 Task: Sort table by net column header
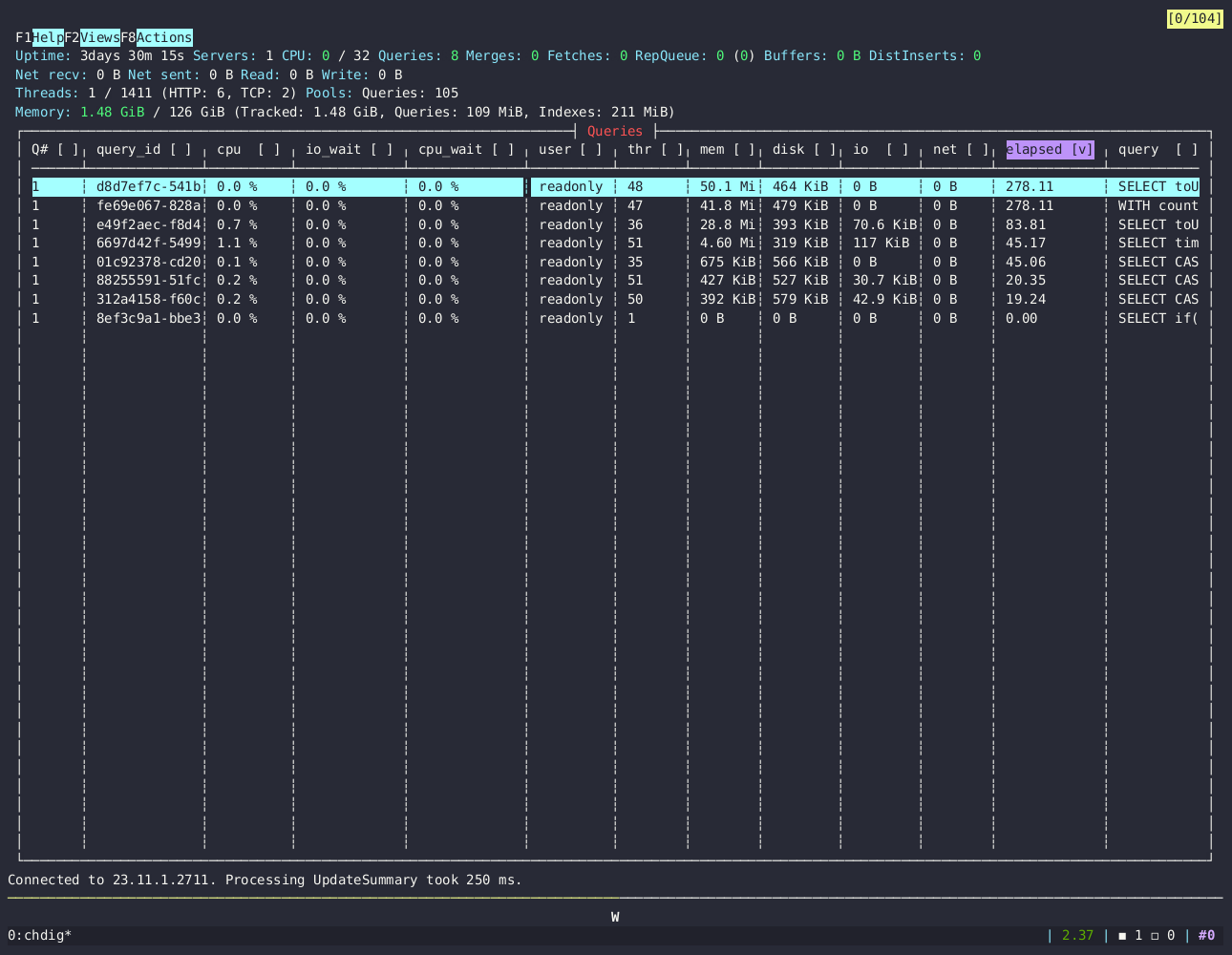pyautogui.click(x=961, y=149)
